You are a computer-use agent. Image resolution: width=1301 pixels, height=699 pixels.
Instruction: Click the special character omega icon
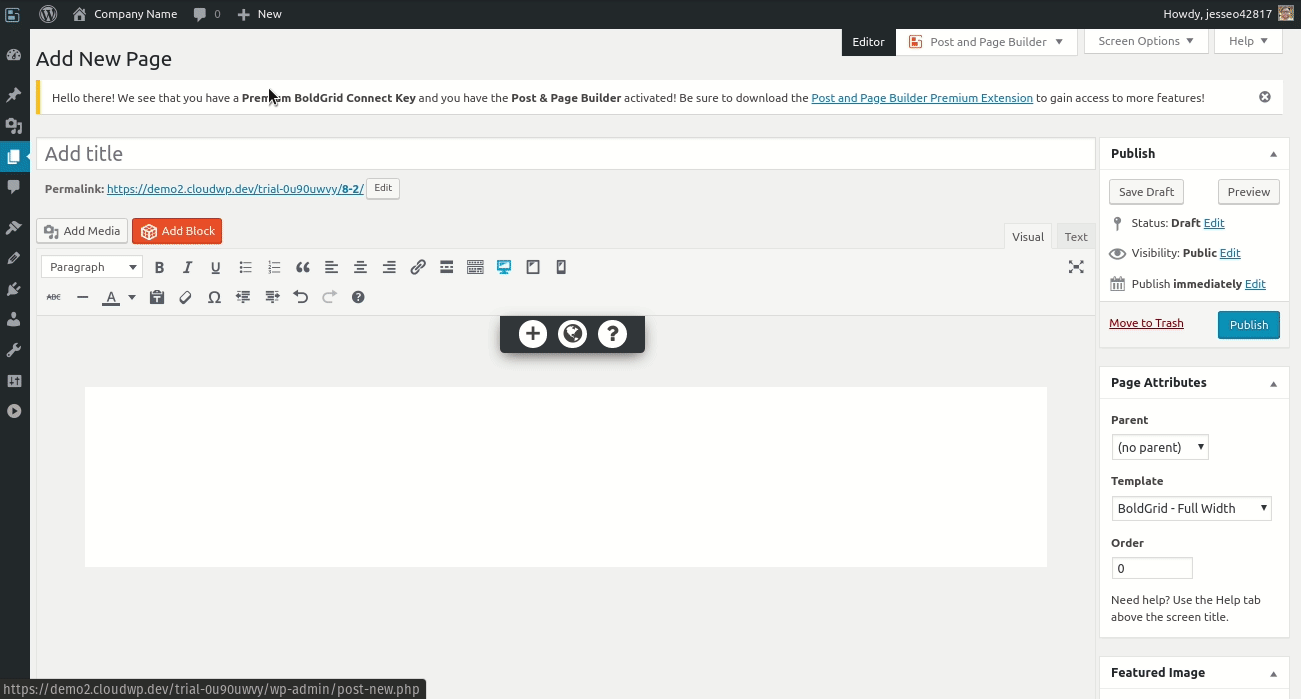(x=214, y=297)
